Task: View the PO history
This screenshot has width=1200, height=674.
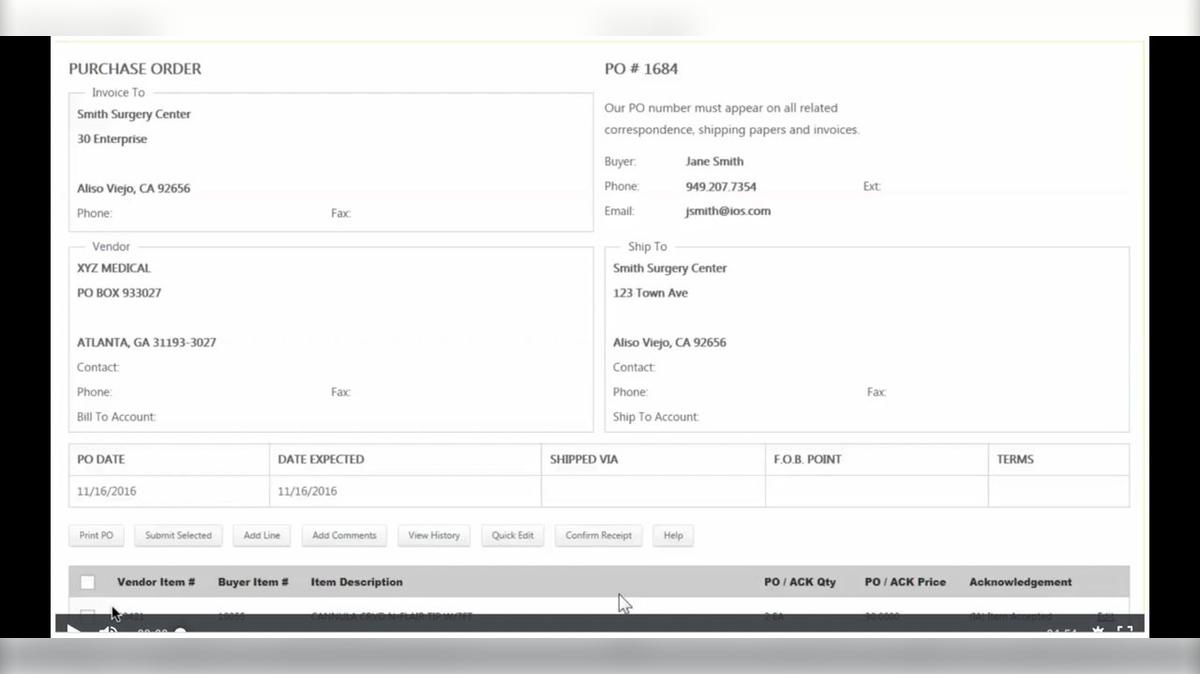Action: [433, 535]
